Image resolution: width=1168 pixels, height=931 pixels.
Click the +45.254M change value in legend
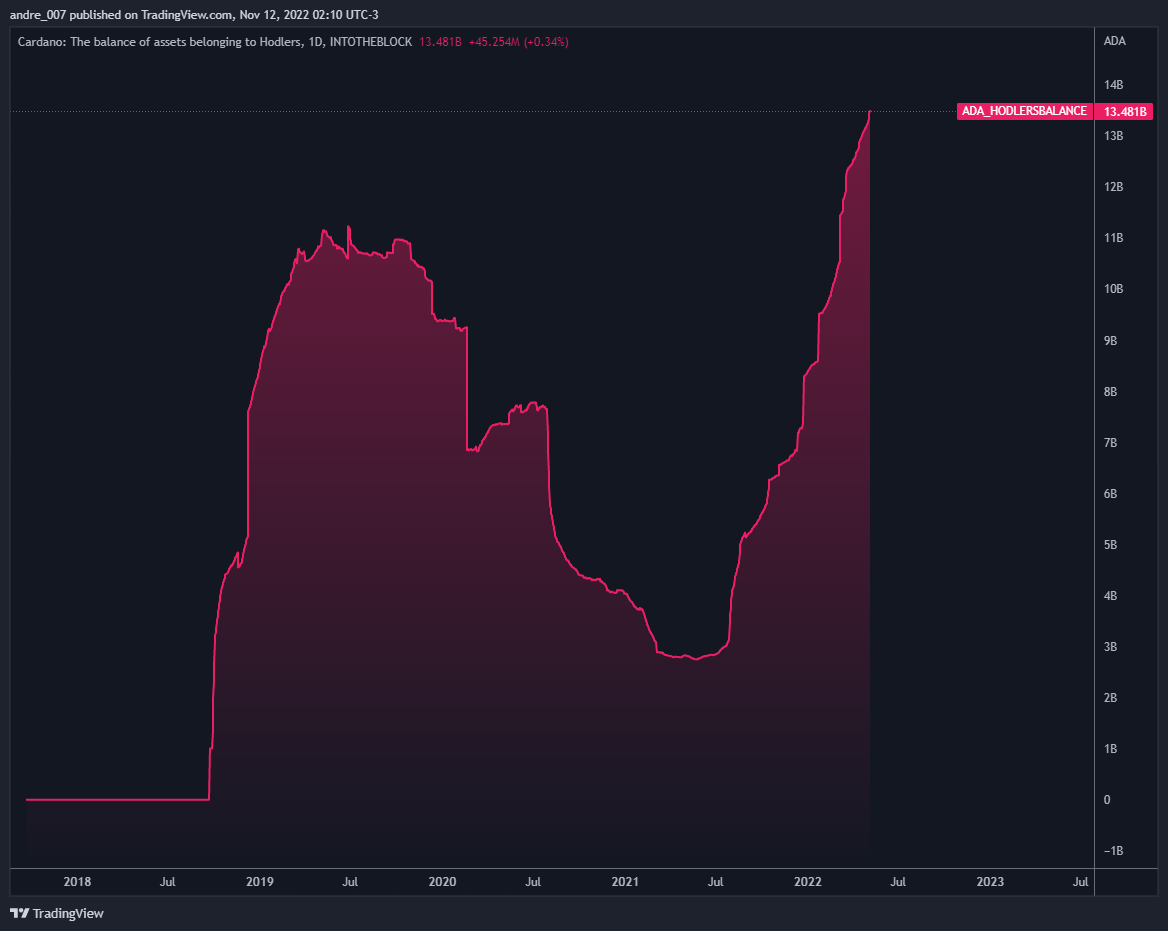pos(494,42)
